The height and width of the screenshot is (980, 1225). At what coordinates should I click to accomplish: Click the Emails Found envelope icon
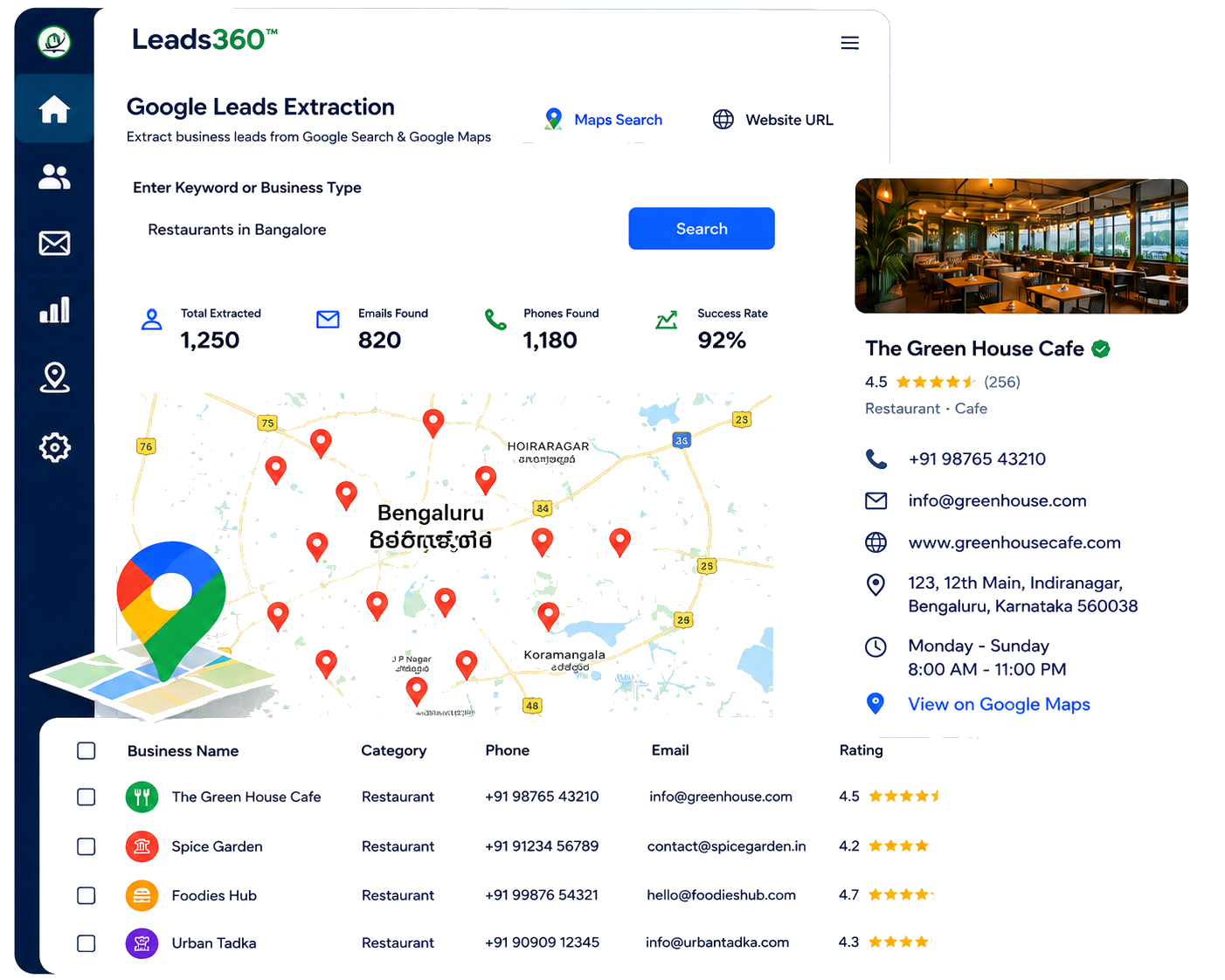point(328,320)
